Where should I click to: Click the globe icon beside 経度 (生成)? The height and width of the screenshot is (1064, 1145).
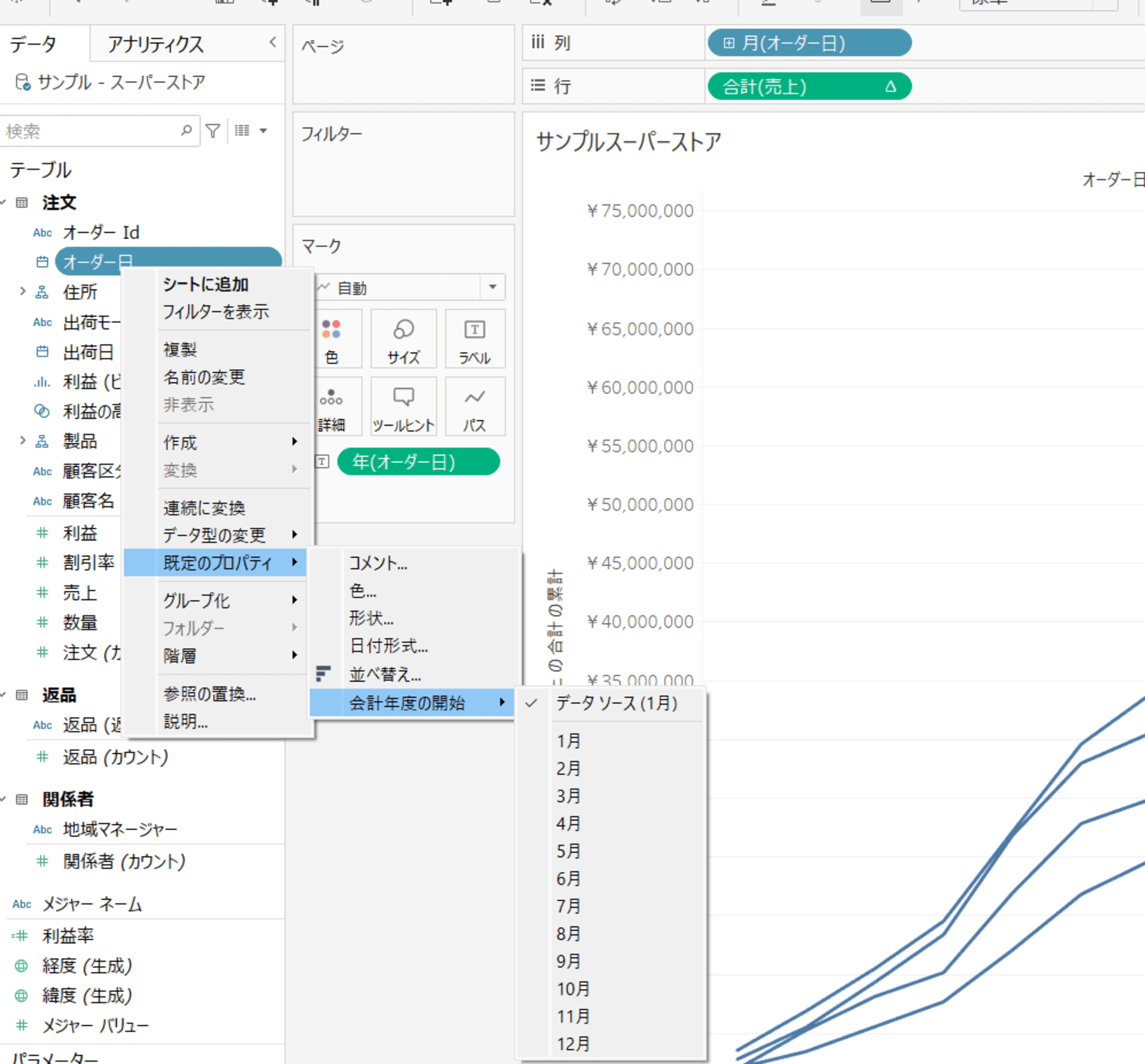(21, 966)
